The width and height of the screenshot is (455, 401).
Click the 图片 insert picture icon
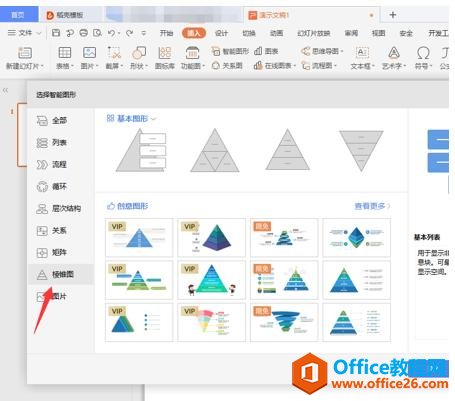pyautogui.click(x=89, y=52)
